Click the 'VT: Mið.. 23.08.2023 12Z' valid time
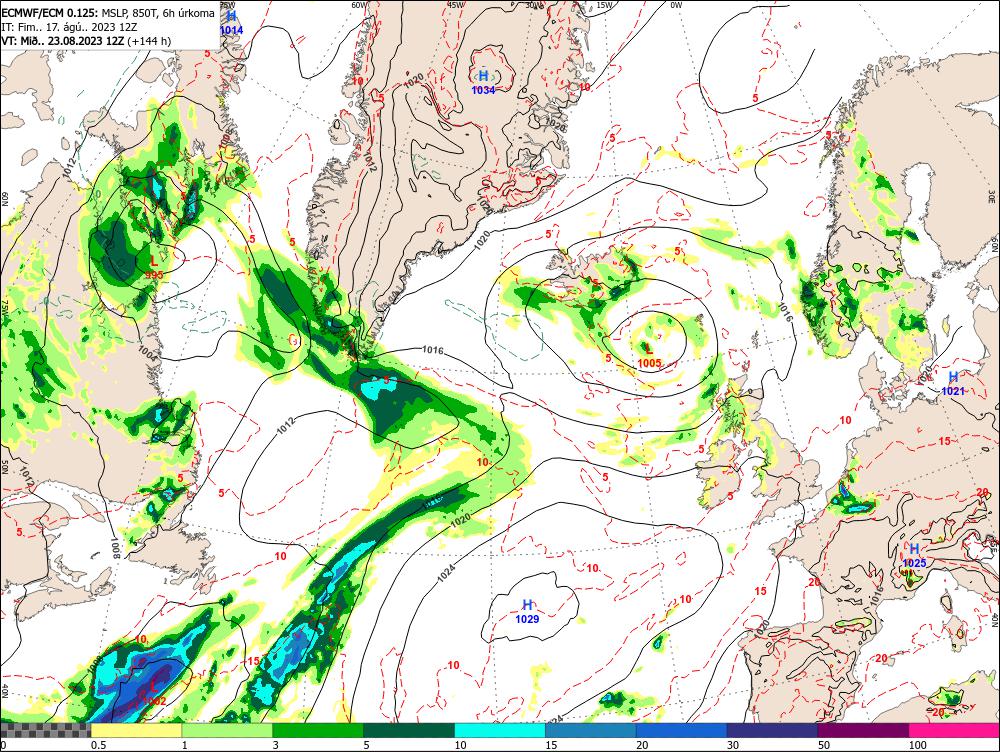 pyautogui.click(x=62, y=41)
